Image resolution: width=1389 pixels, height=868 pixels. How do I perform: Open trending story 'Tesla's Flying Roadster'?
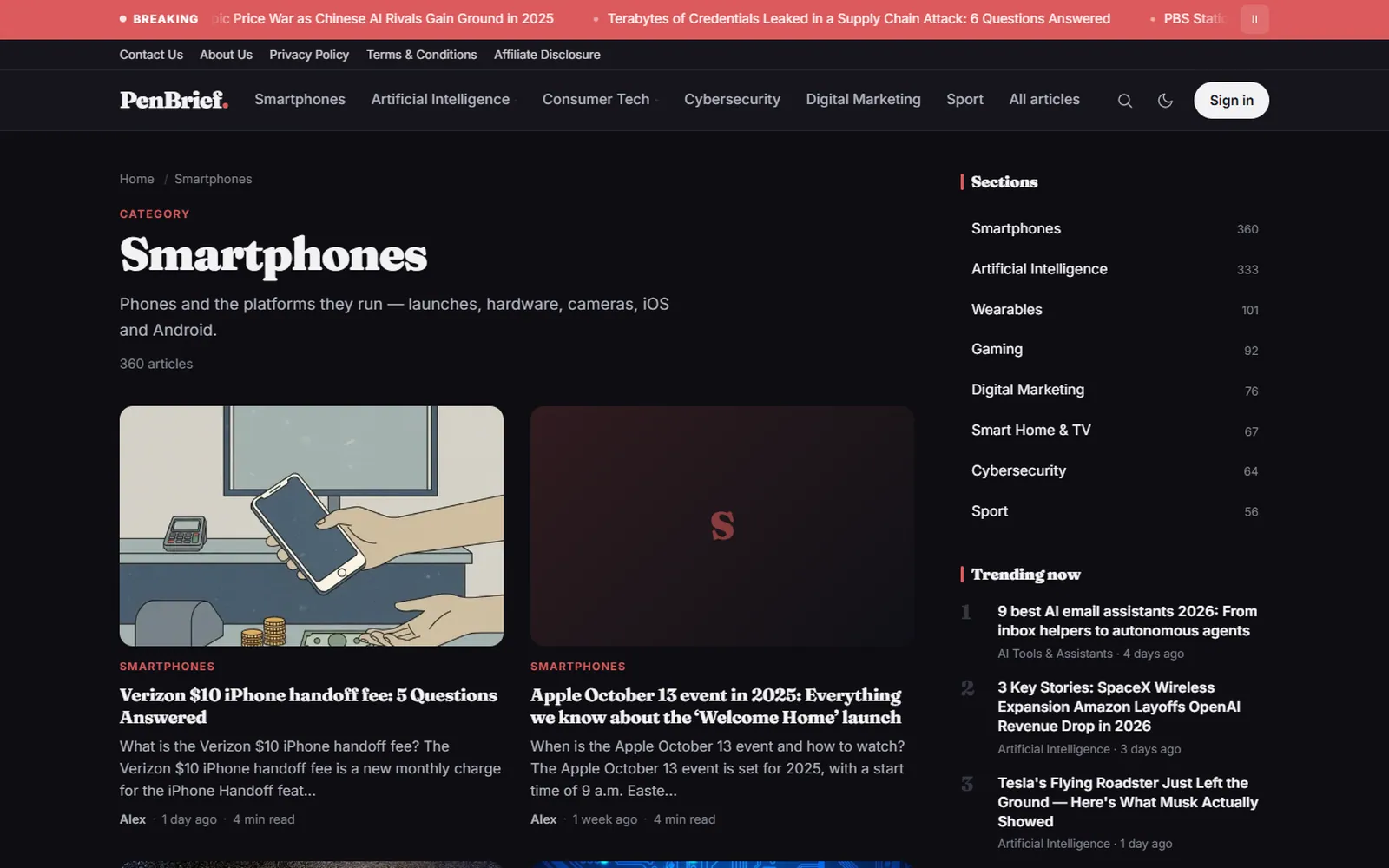coord(1128,802)
